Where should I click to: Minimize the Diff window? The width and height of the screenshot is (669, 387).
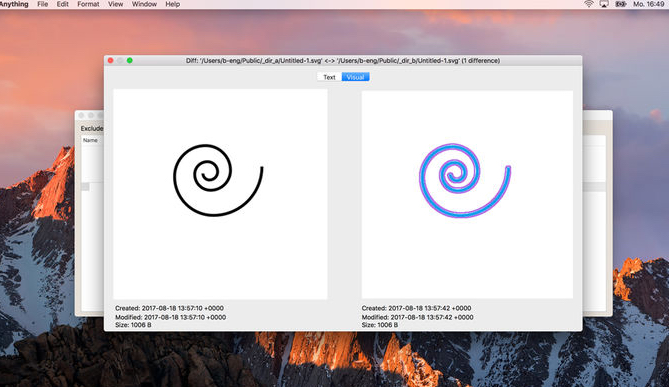(120, 61)
